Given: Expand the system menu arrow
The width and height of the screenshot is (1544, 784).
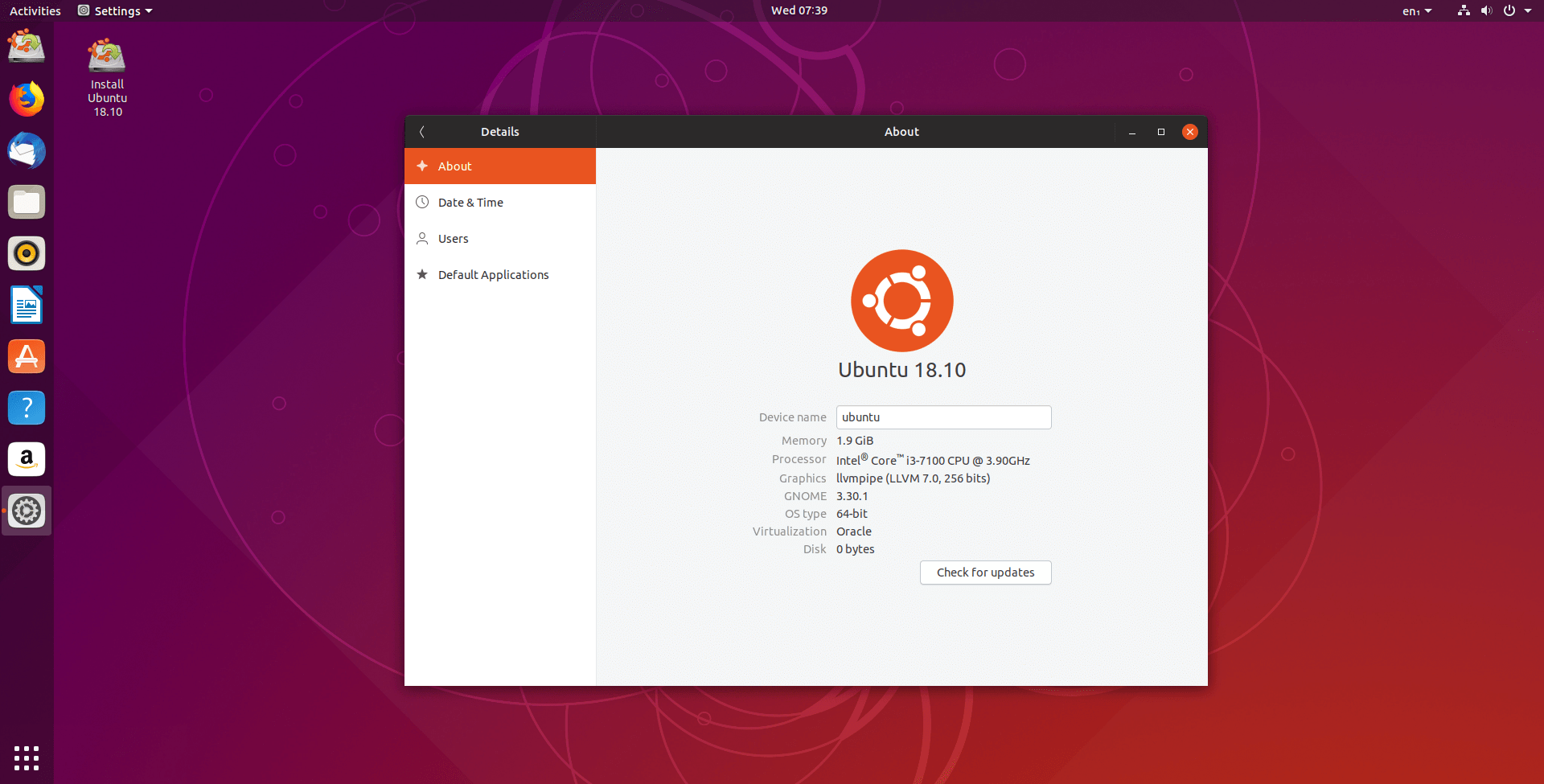Looking at the screenshot, I should tap(1528, 10).
